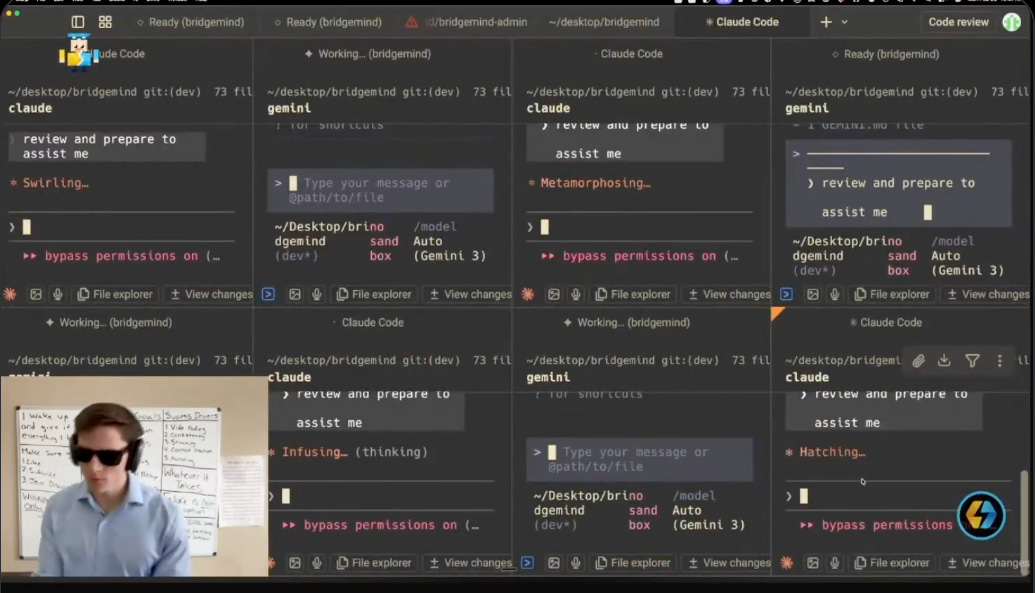The width and height of the screenshot is (1035, 593).
Task: Toggle microphone in gemini pane beside Swirling pane
Action: click(316, 294)
